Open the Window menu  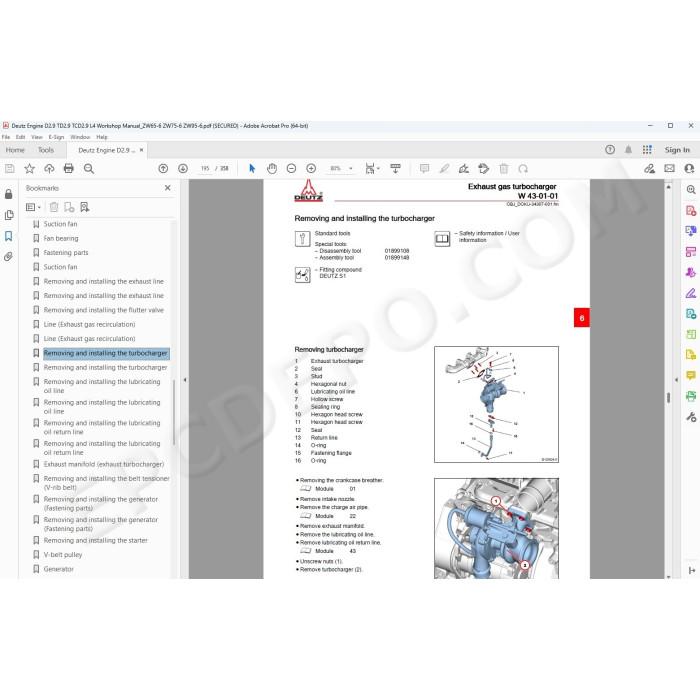point(80,137)
